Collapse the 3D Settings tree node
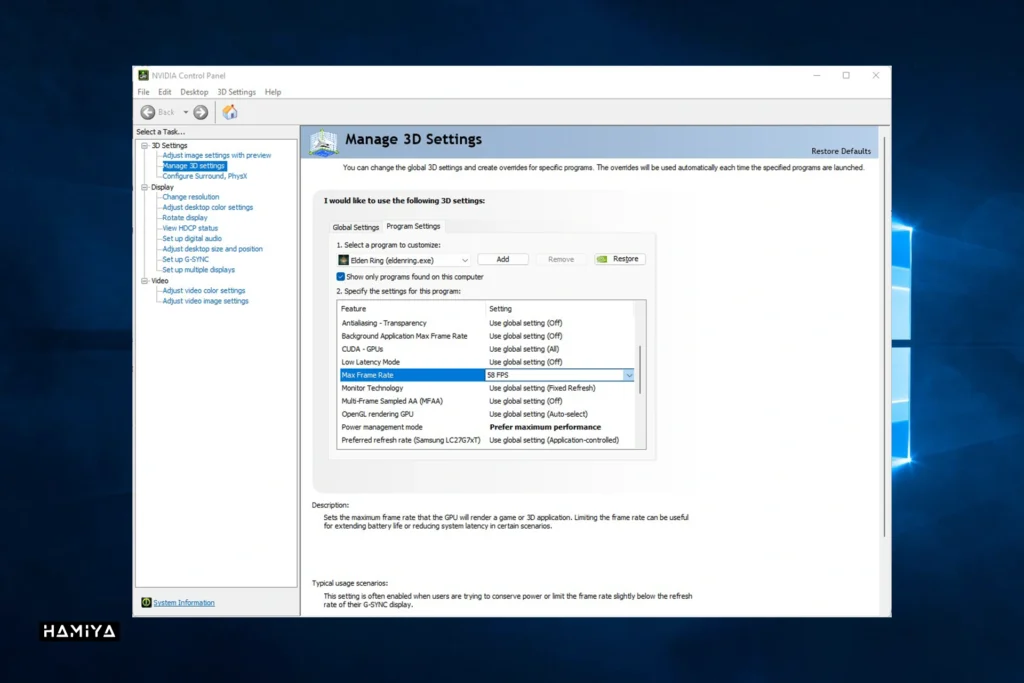This screenshot has height=683, width=1024. [x=145, y=146]
